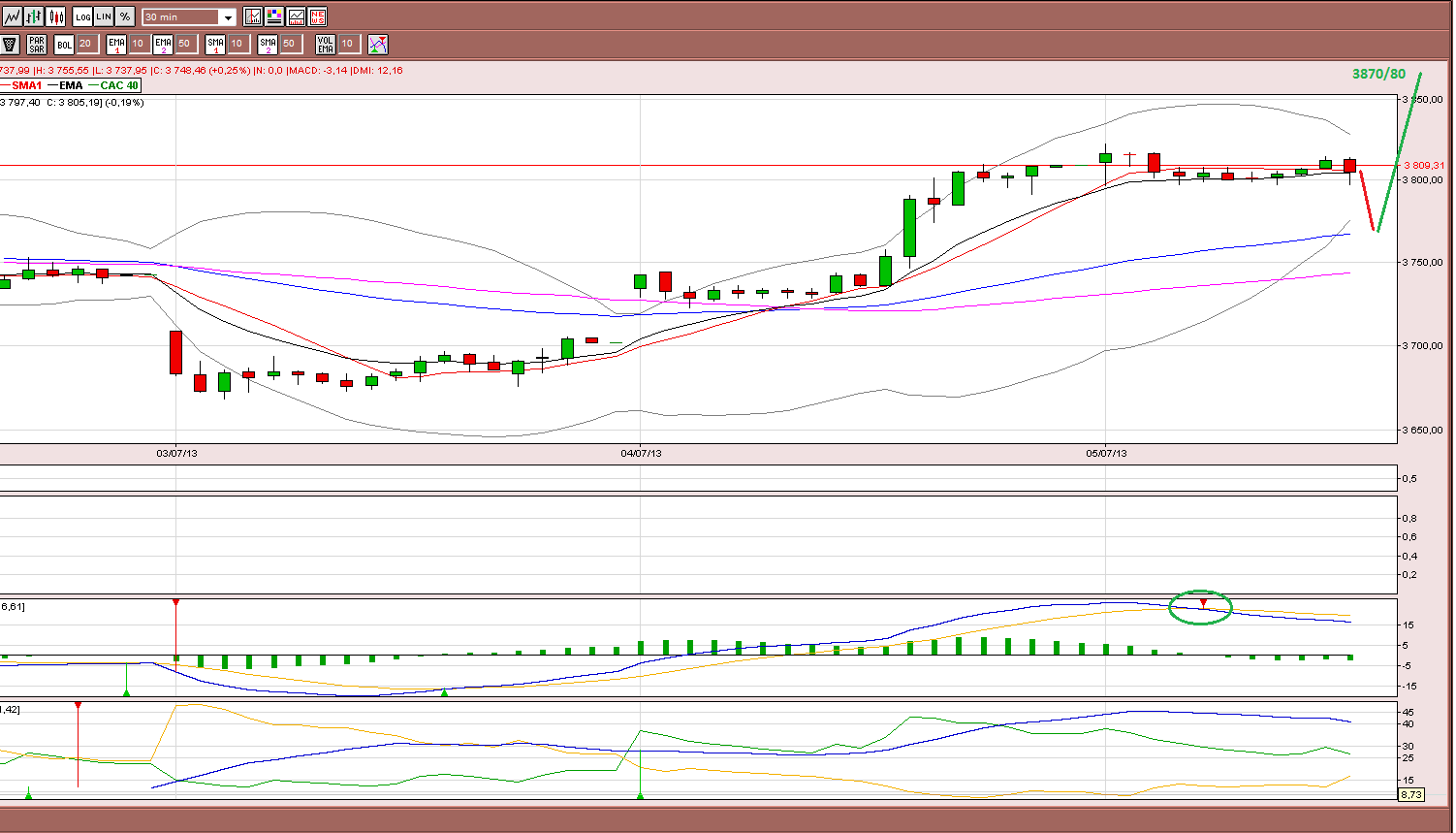
Task: Click the chart cursor/crosshair tool icon
Action: pyautogui.click(x=253, y=16)
